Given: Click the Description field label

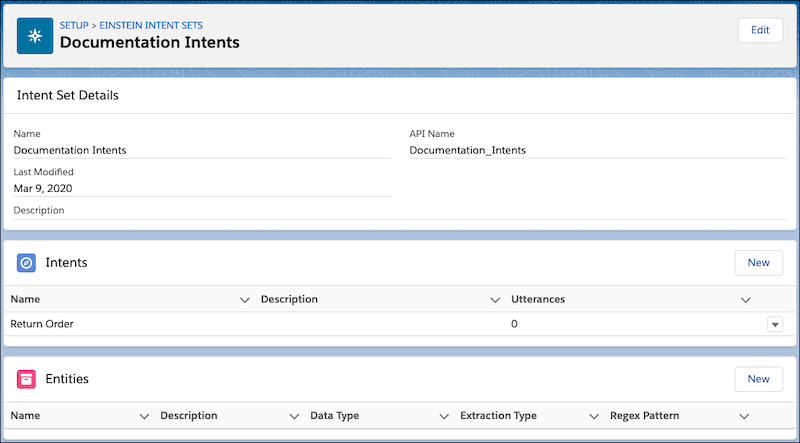Looking at the screenshot, I should coord(39,210).
